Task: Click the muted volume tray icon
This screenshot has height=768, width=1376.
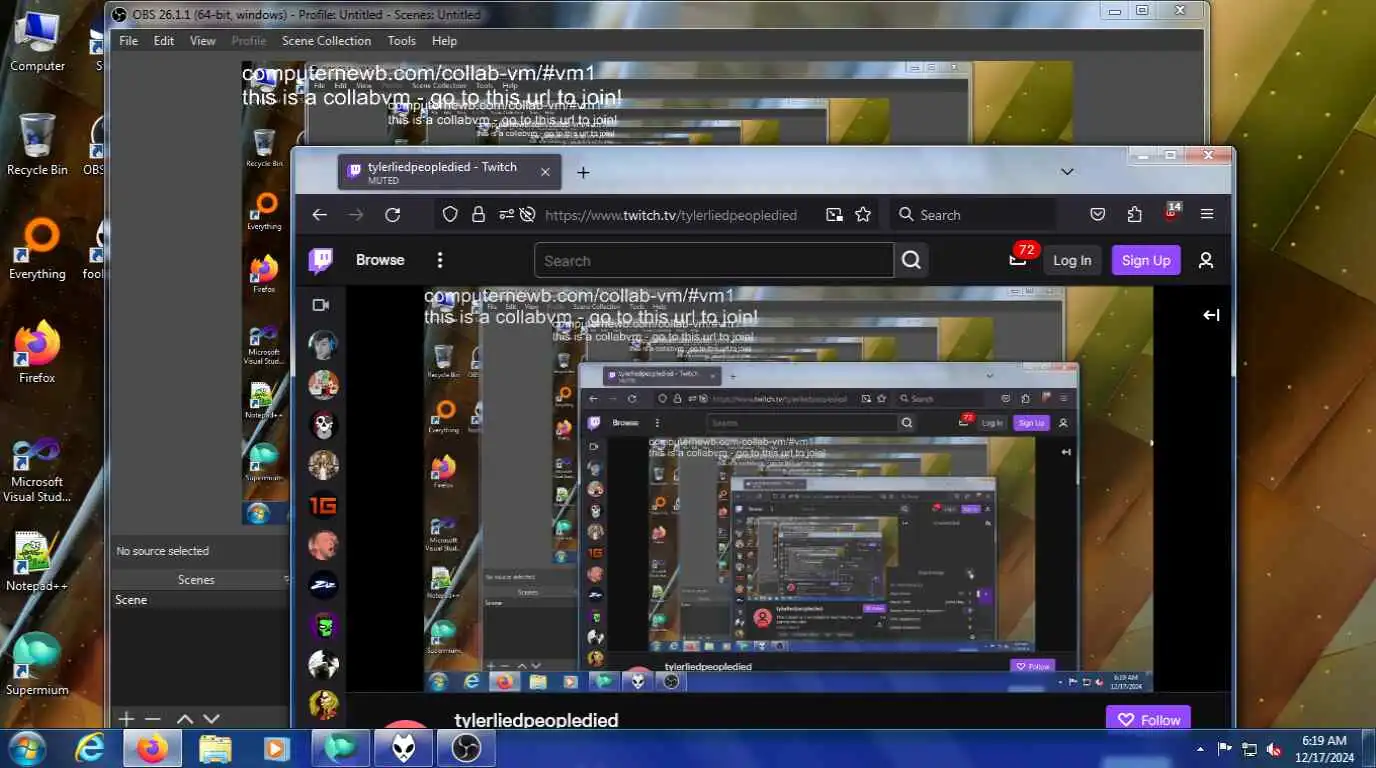Action: (1275, 749)
